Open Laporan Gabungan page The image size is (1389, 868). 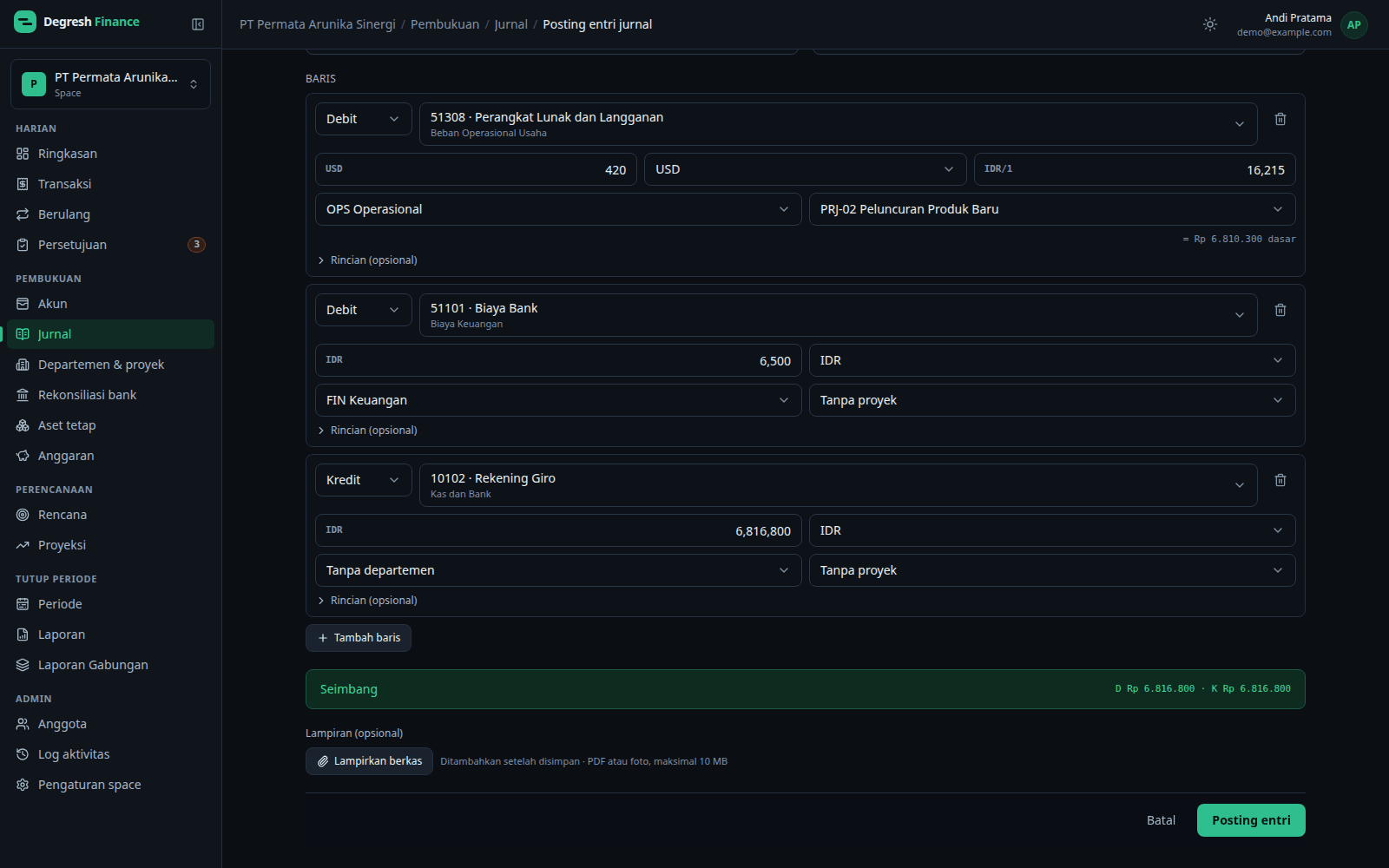(110, 665)
